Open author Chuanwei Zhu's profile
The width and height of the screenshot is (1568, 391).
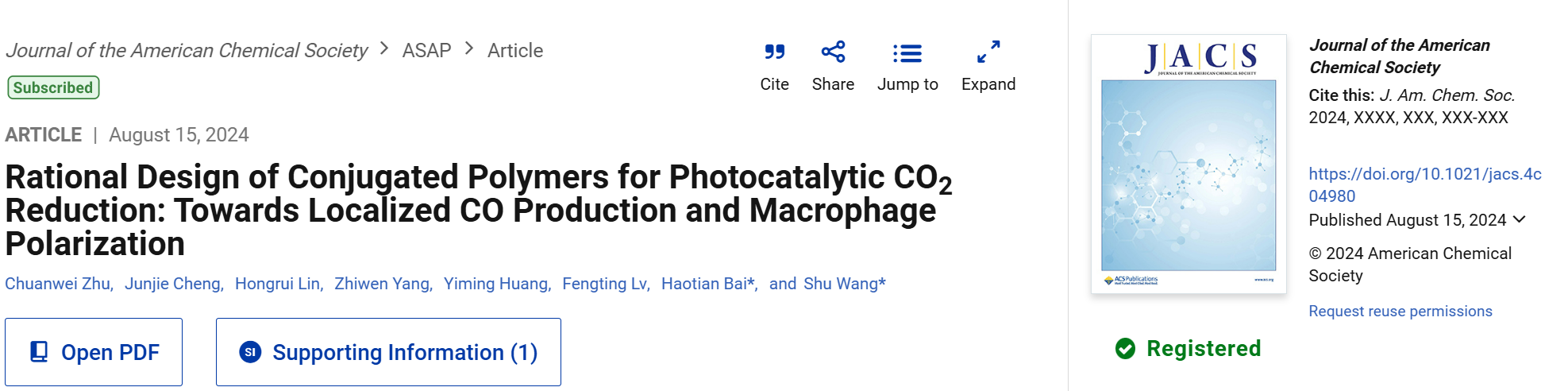57,284
